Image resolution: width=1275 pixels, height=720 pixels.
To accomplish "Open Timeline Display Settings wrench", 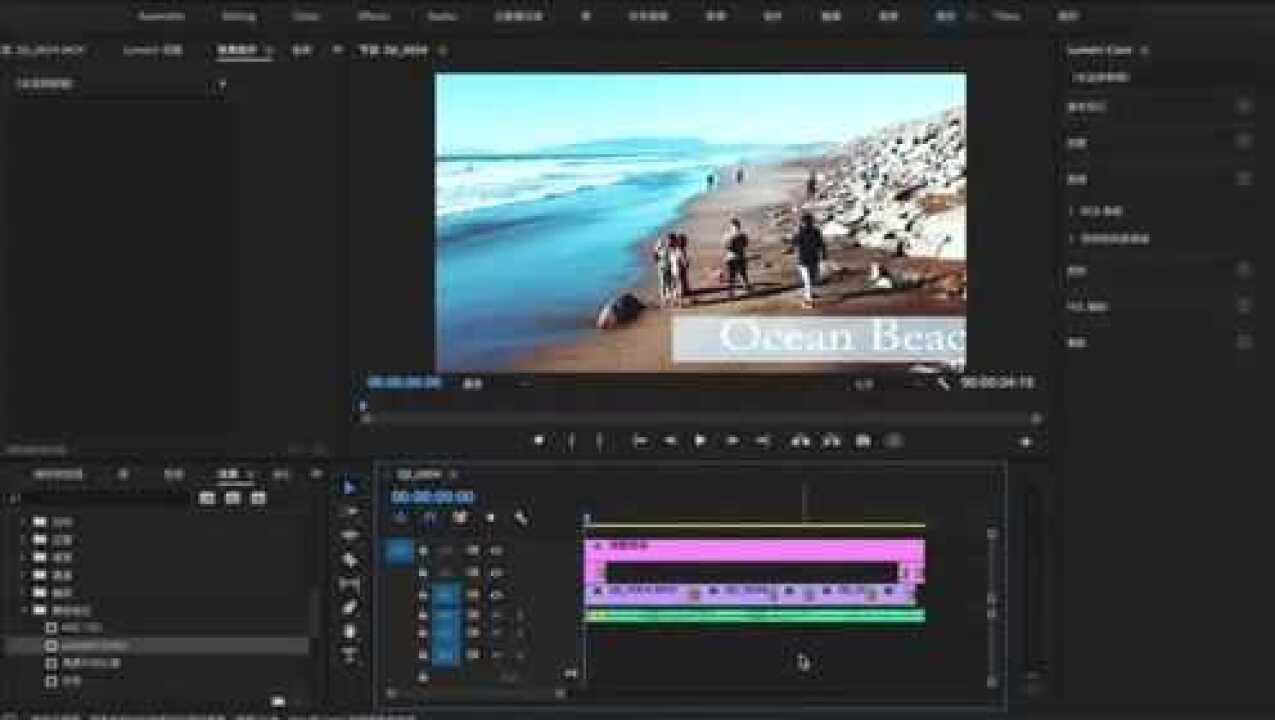I will (x=521, y=518).
